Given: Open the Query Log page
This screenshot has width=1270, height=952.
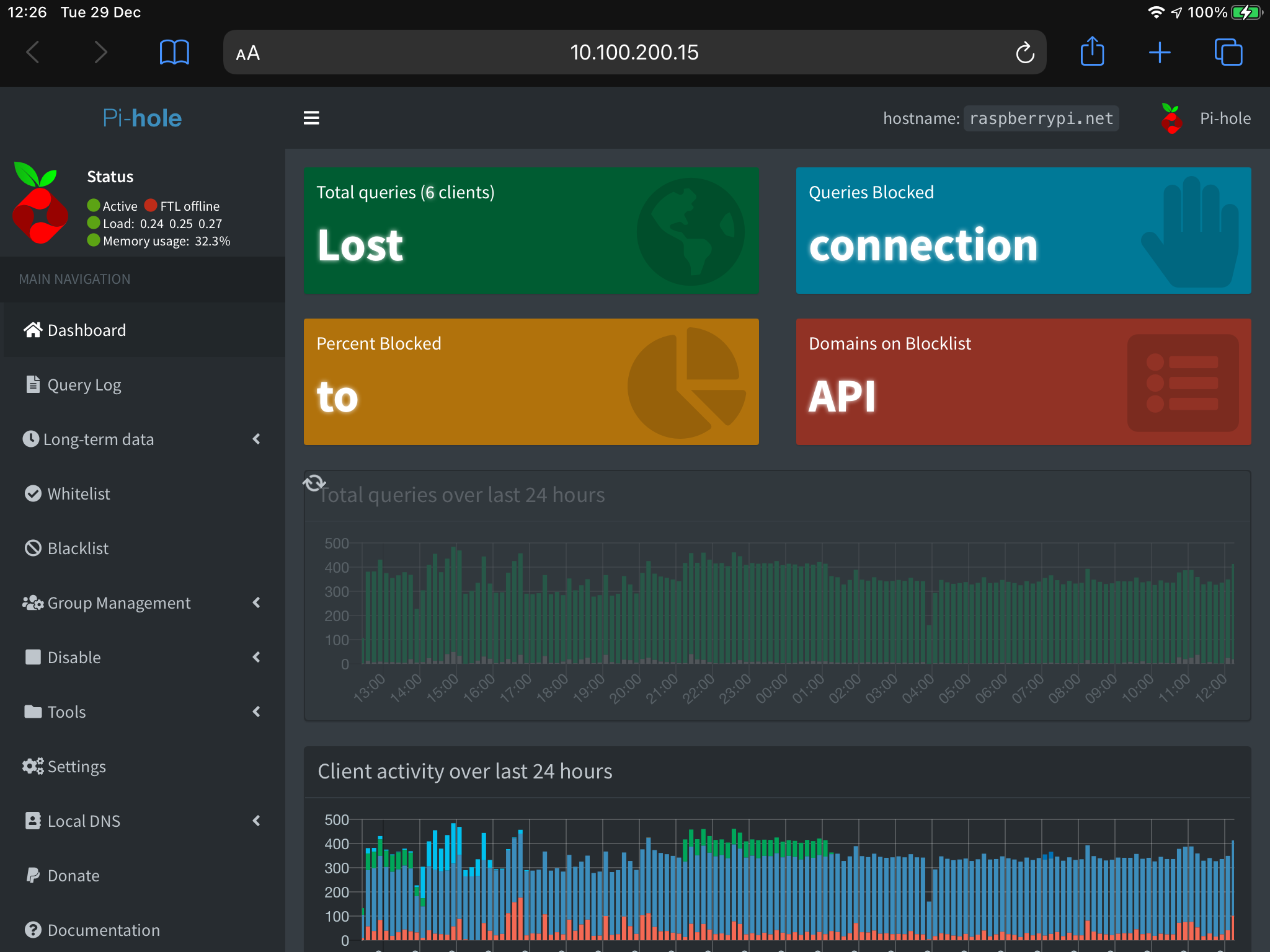Looking at the screenshot, I should (84, 385).
